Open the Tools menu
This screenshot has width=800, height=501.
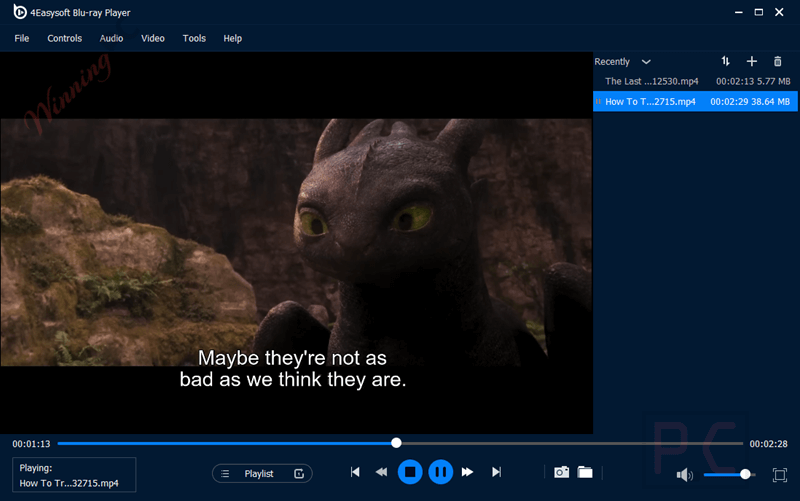click(x=194, y=38)
